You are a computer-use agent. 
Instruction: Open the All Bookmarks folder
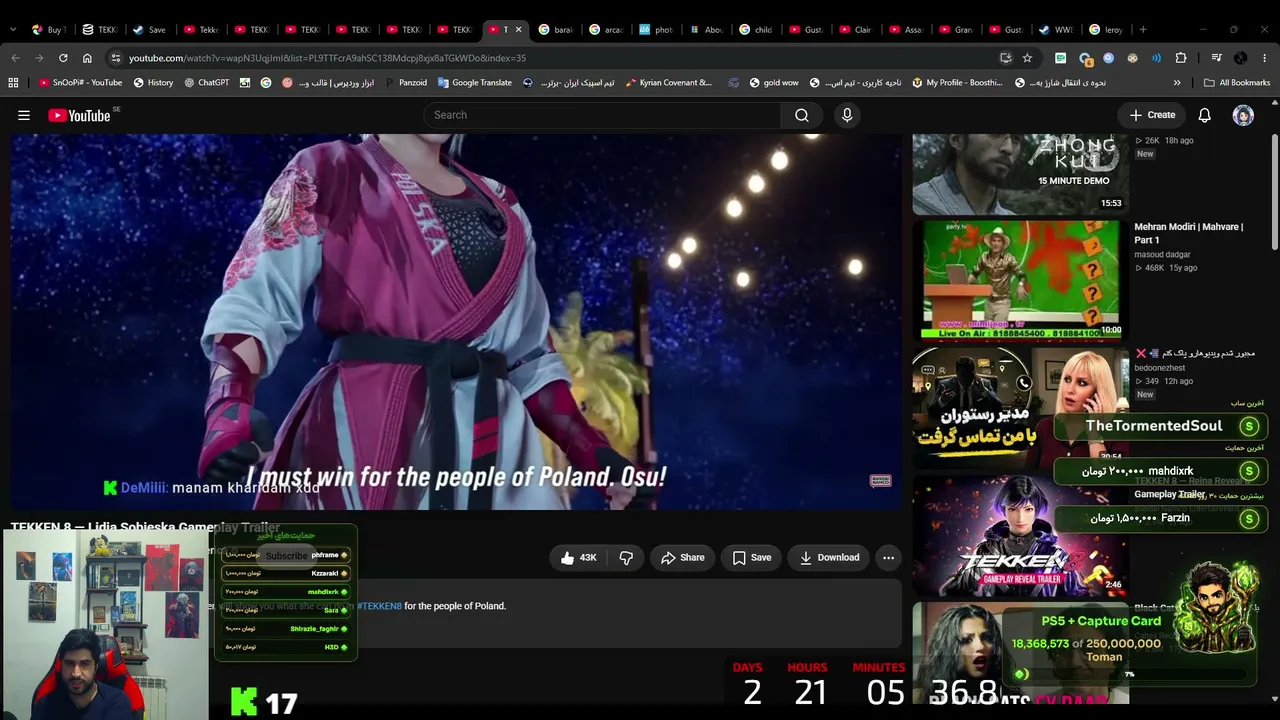(x=1237, y=83)
